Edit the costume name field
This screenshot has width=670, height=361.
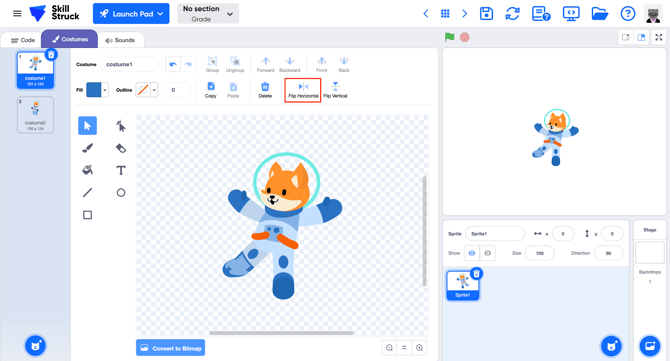pos(130,65)
